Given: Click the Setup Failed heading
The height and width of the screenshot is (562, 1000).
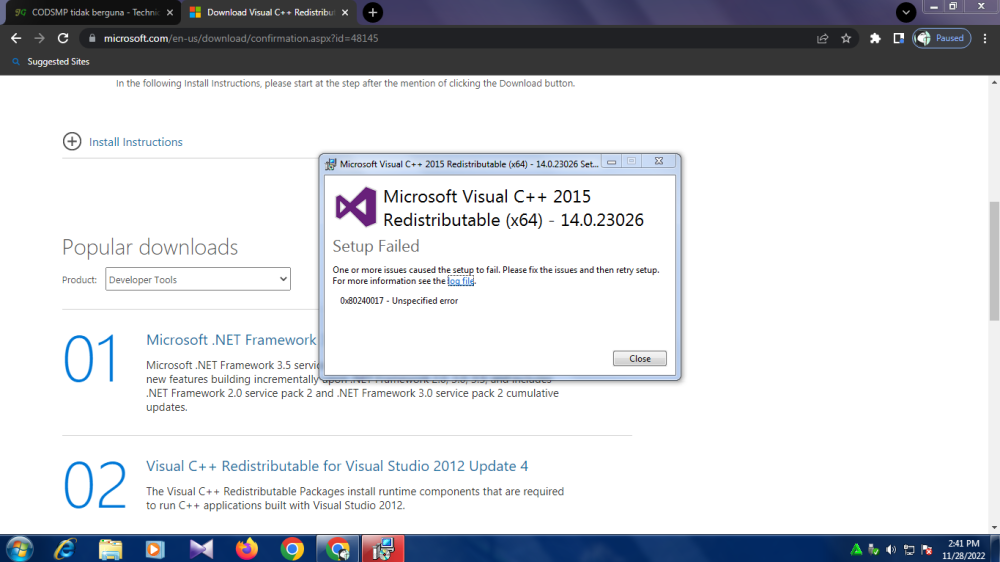Looking at the screenshot, I should 376,246.
